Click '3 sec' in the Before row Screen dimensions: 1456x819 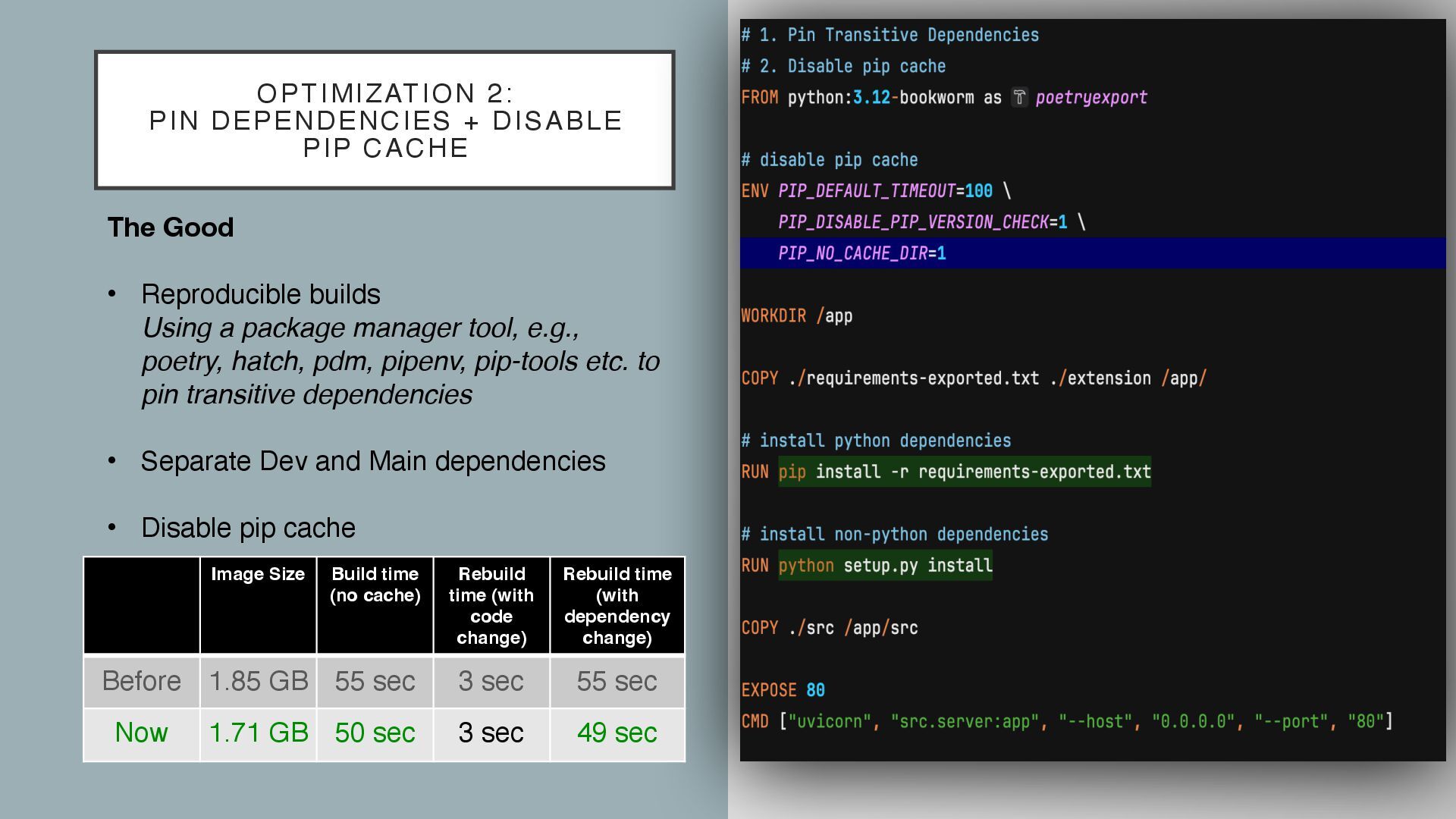[x=491, y=681]
